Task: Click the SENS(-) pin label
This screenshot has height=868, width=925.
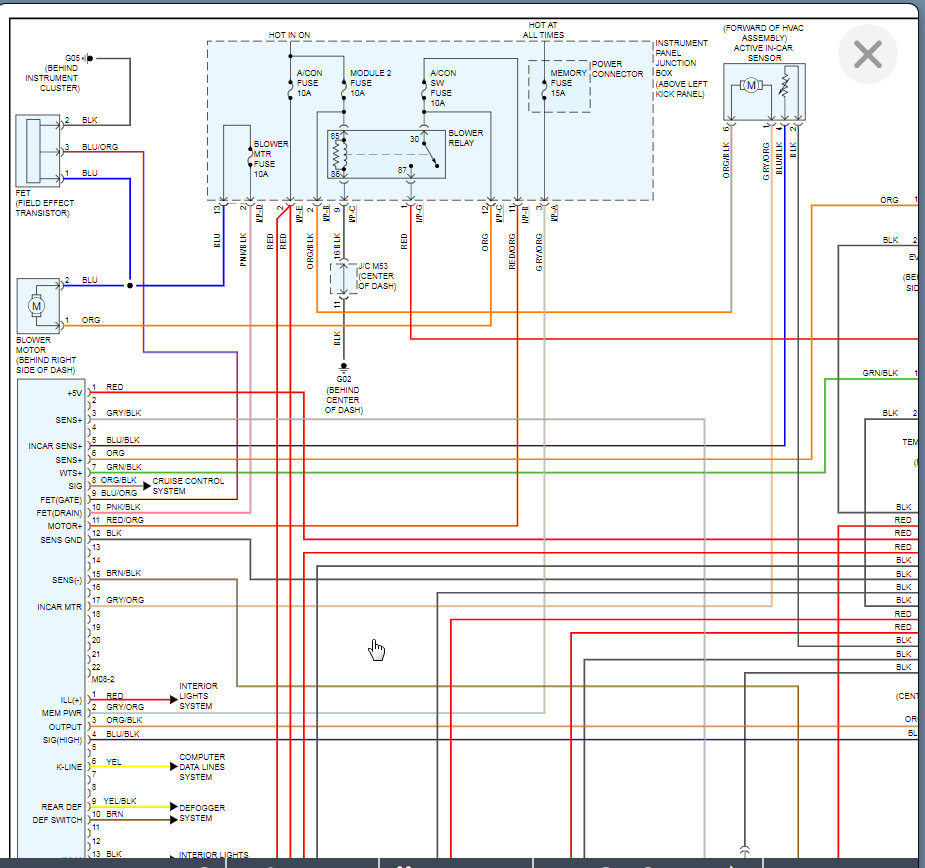Action: tap(67, 580)
